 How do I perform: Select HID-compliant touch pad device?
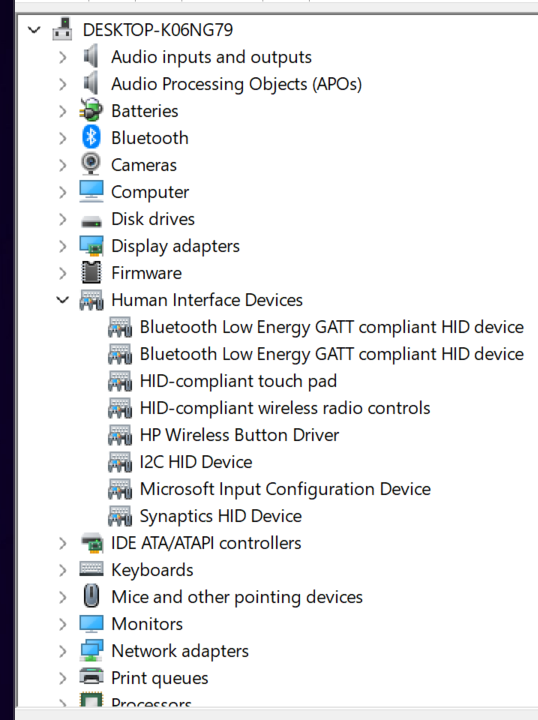[x=238, y=381]
